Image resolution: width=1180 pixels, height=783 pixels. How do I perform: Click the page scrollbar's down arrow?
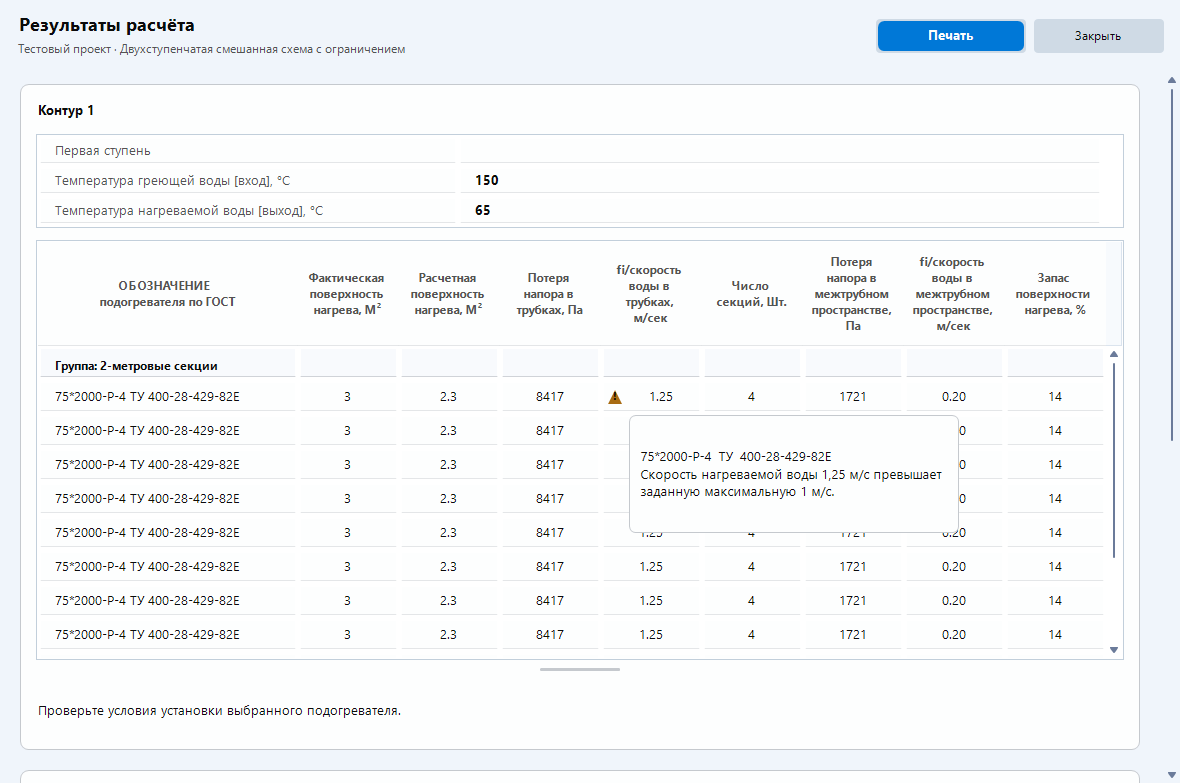(1172, 775)
